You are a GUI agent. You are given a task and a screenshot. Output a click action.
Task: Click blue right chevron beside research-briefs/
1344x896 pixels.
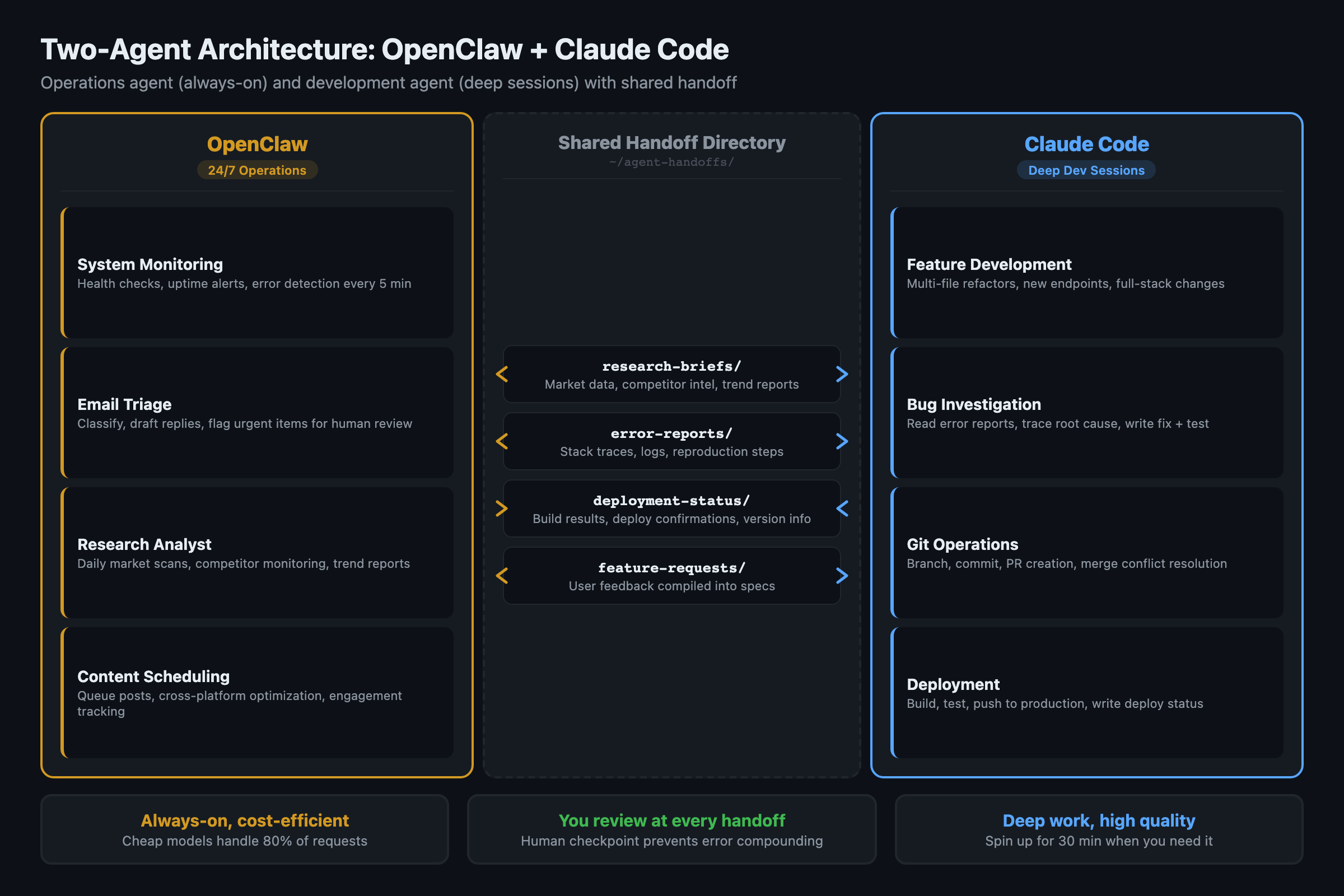pyautogui.click(x=842, y=374)
